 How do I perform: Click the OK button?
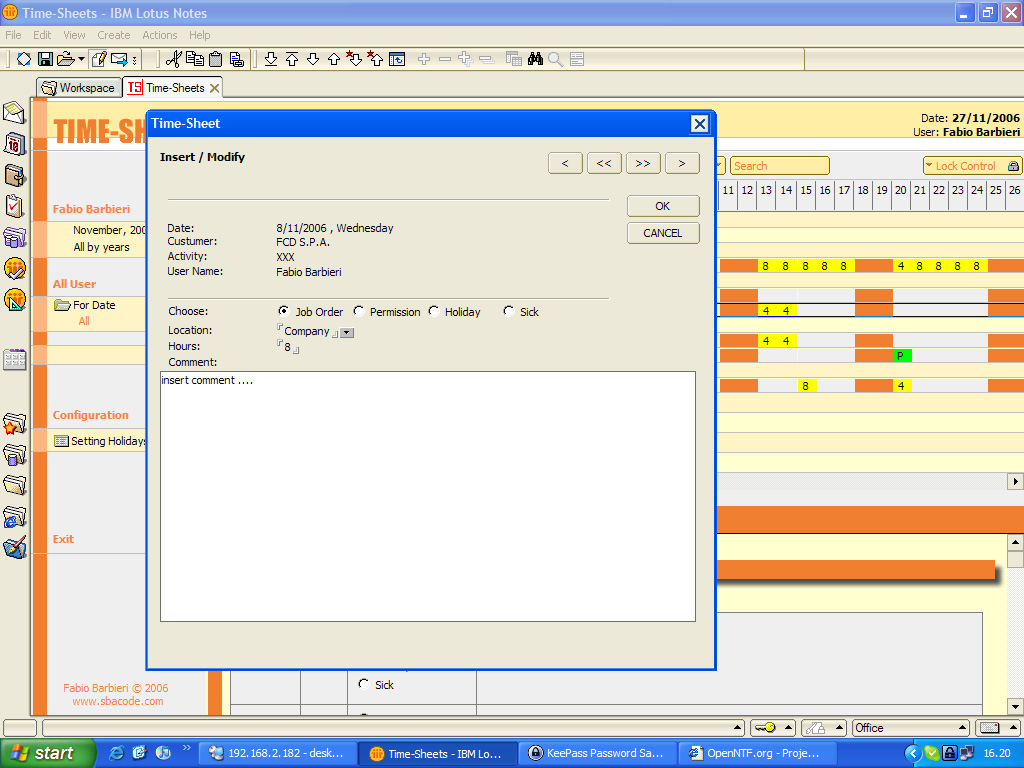coord(663,206)
